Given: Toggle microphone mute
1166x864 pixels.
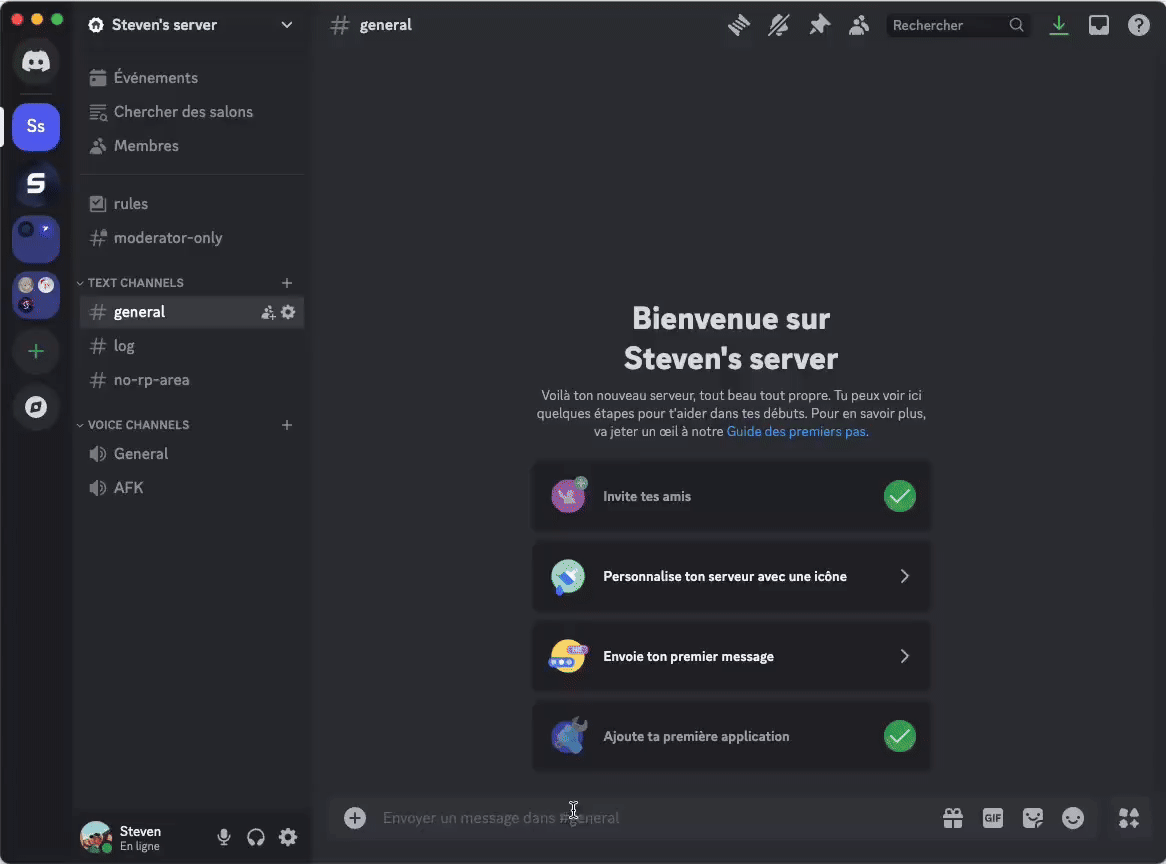Looking at the screenshot, I should 224,837.
